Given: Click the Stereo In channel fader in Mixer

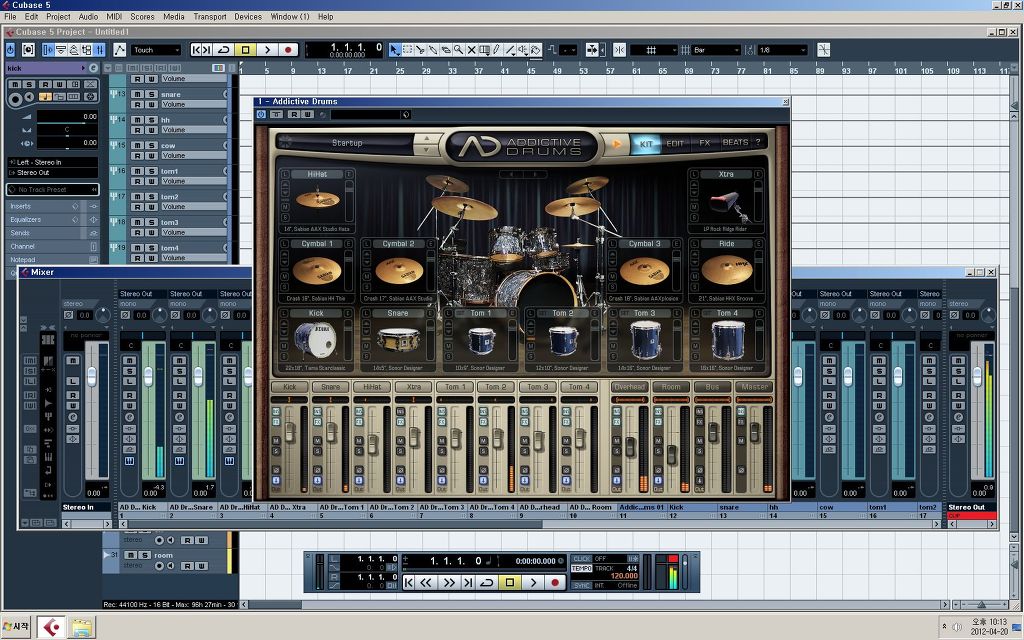Looking at the screenshot, I should pyautogui.click(x=91, y=376).
